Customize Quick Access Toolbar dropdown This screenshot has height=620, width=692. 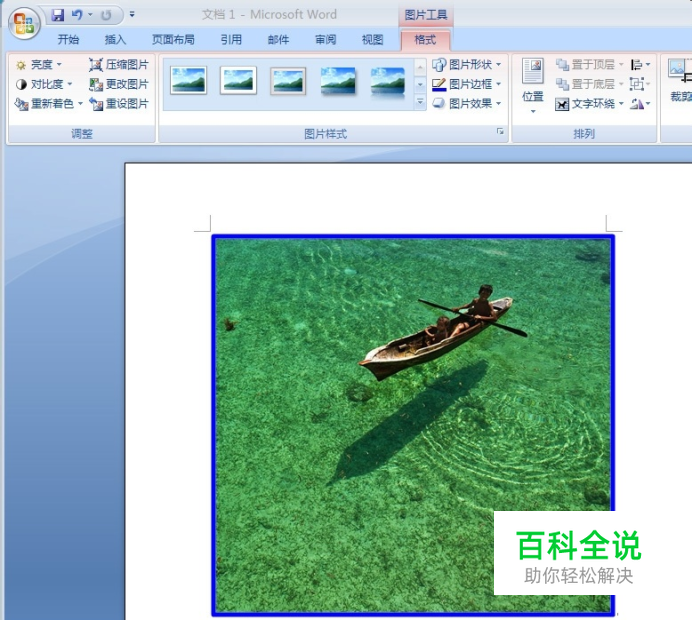(x=132, y=15)
